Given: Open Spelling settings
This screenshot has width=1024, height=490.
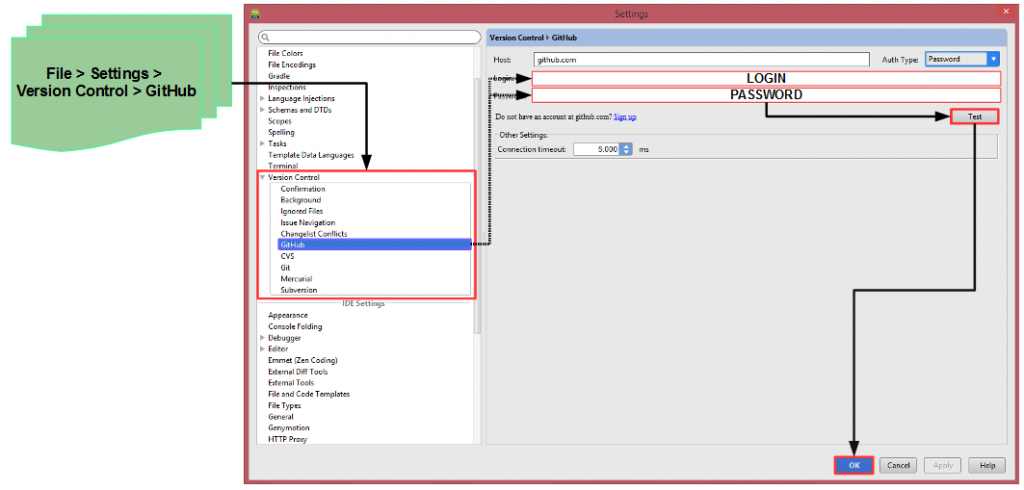Looking at the screenshot, I should point(281,132).
